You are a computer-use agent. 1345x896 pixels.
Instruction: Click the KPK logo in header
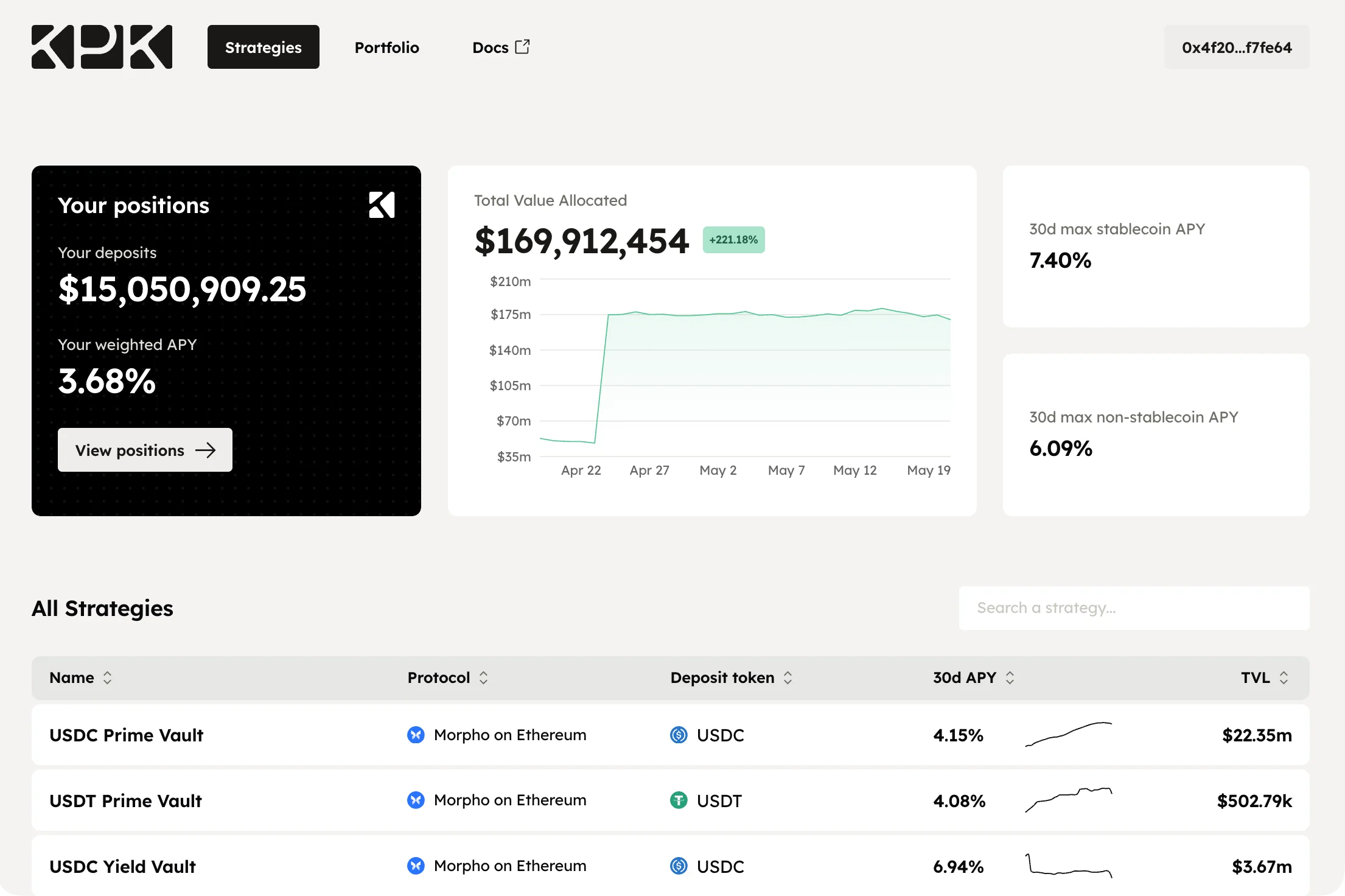[102, 47]
